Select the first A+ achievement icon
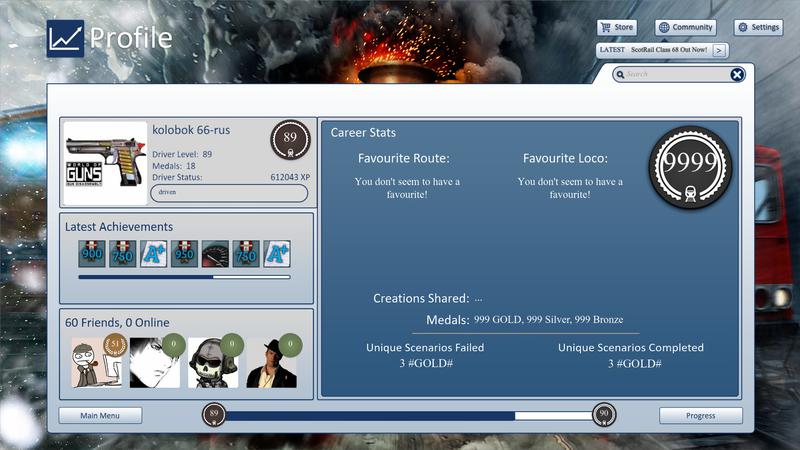The width and height of the screenshot is (800, 450). coord(154,254)
